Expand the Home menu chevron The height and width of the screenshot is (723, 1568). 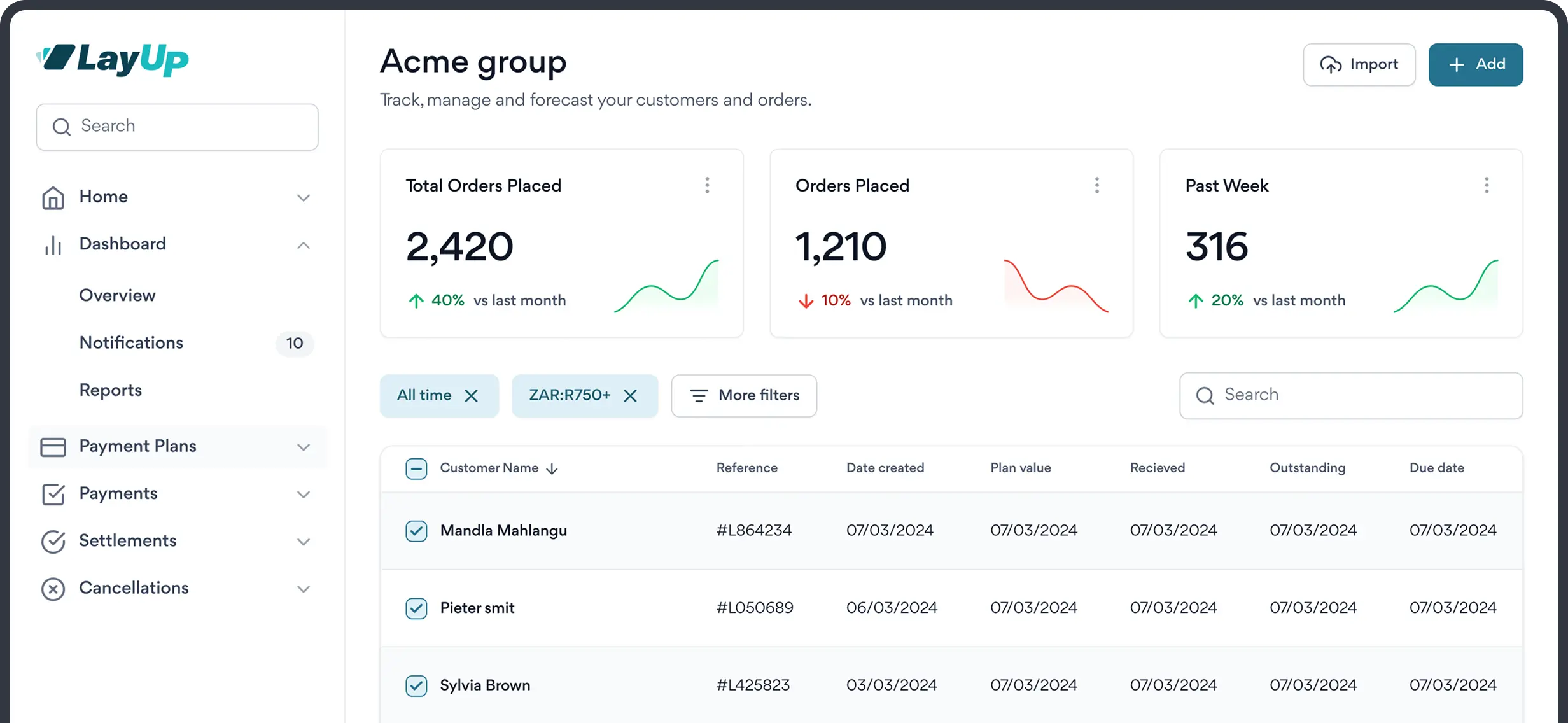pos(304,198)
